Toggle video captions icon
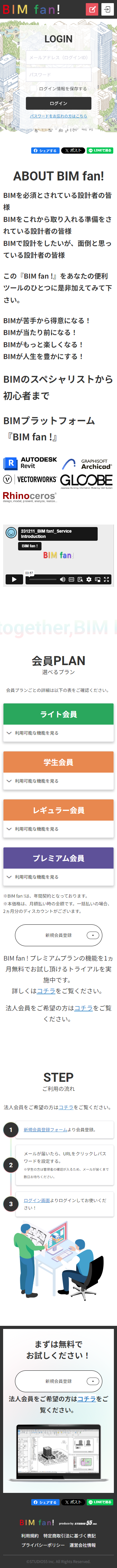The width and height of the screenshot is (117, 1568). (71, 579)
